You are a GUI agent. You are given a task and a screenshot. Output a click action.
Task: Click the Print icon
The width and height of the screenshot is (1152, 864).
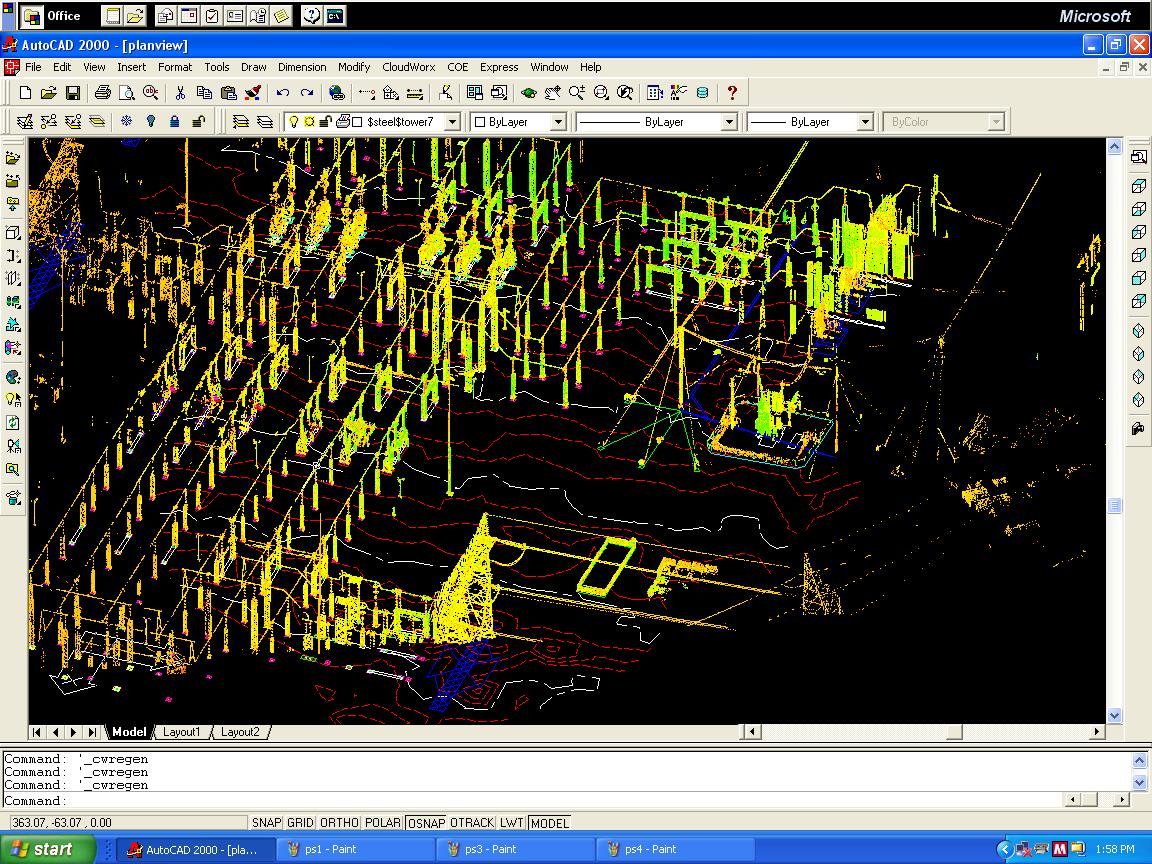coord(102,93)
